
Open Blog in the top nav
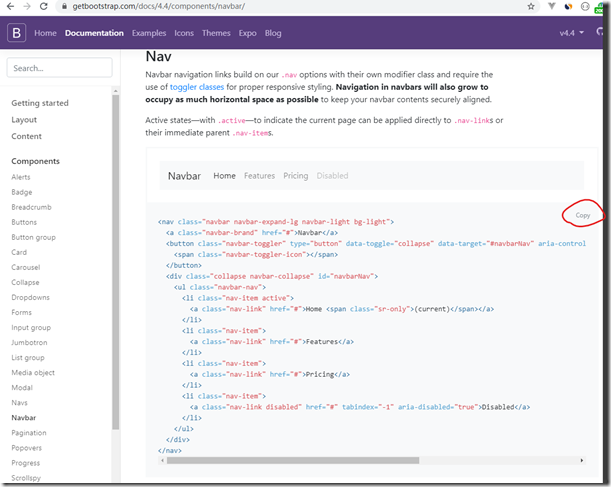pos(273,33)
